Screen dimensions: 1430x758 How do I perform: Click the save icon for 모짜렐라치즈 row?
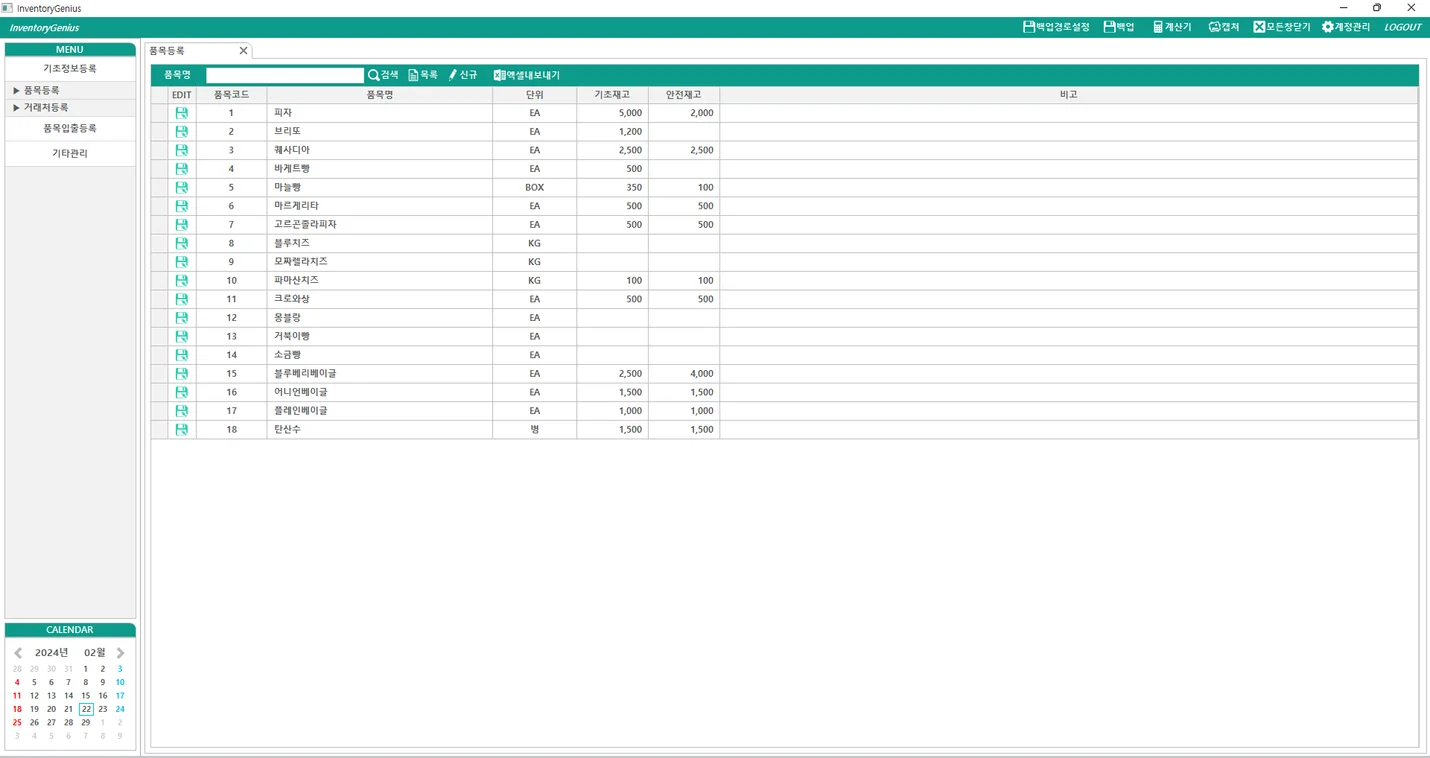point(182,262)
